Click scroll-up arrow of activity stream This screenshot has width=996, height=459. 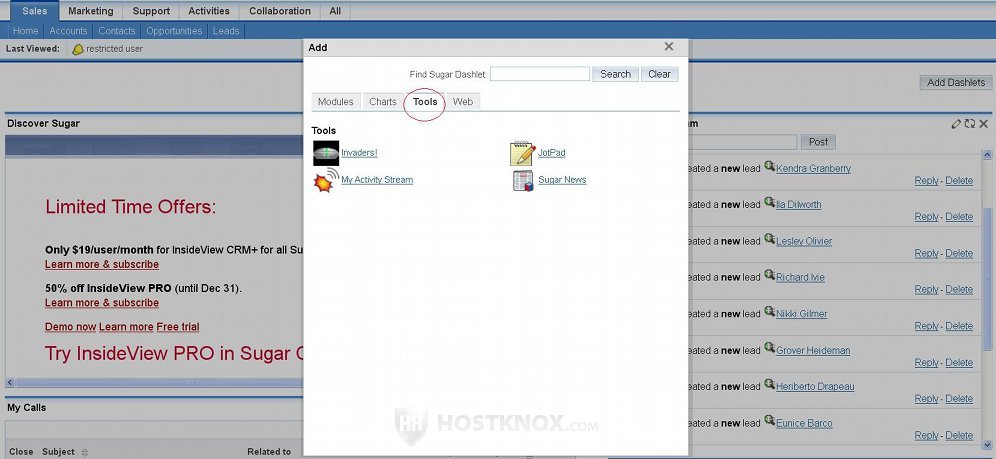(987, 155)
